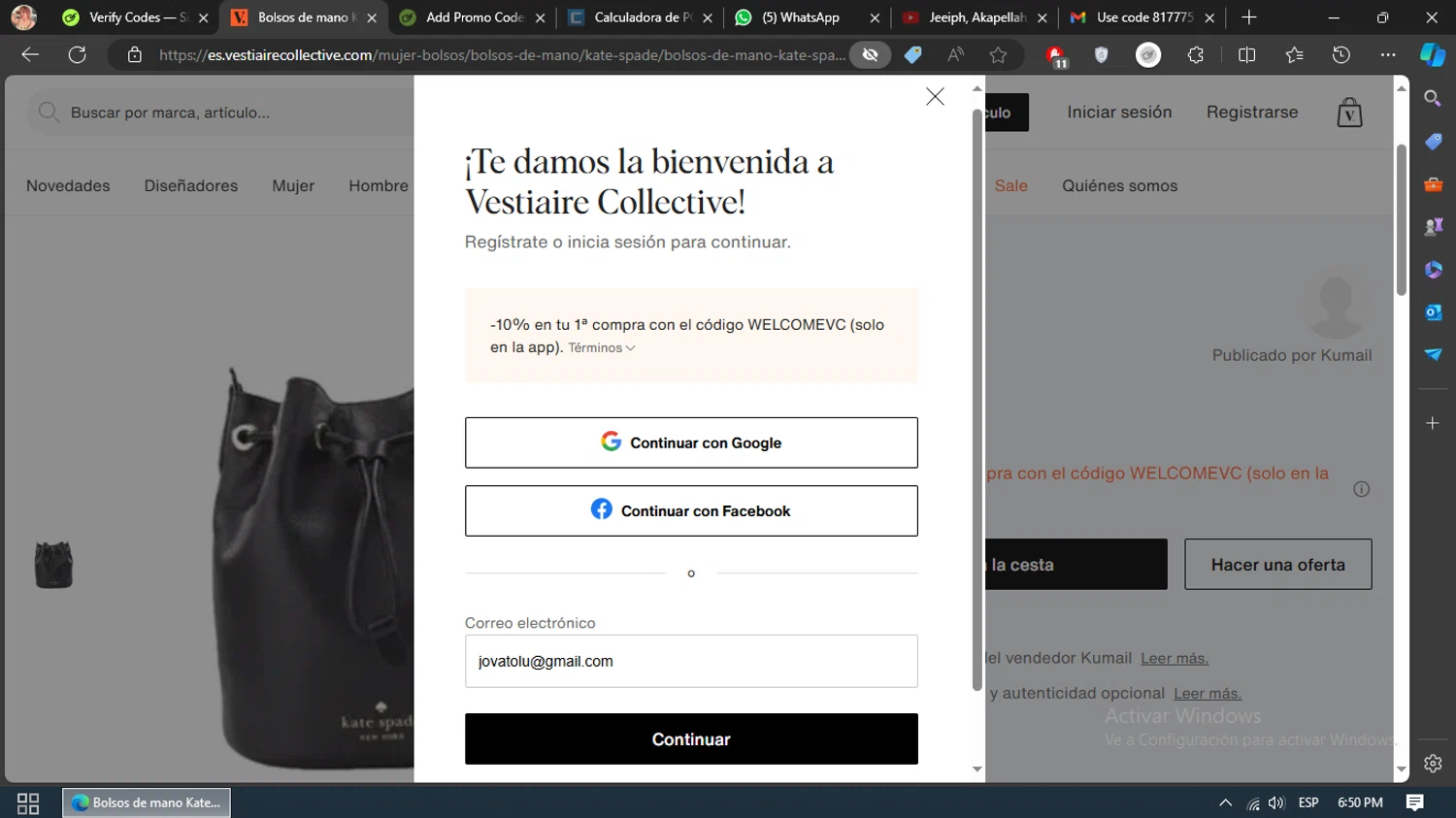Open the red extension with badge 11
This screenshot has height=818, width=1456.
pos(1056,56)
